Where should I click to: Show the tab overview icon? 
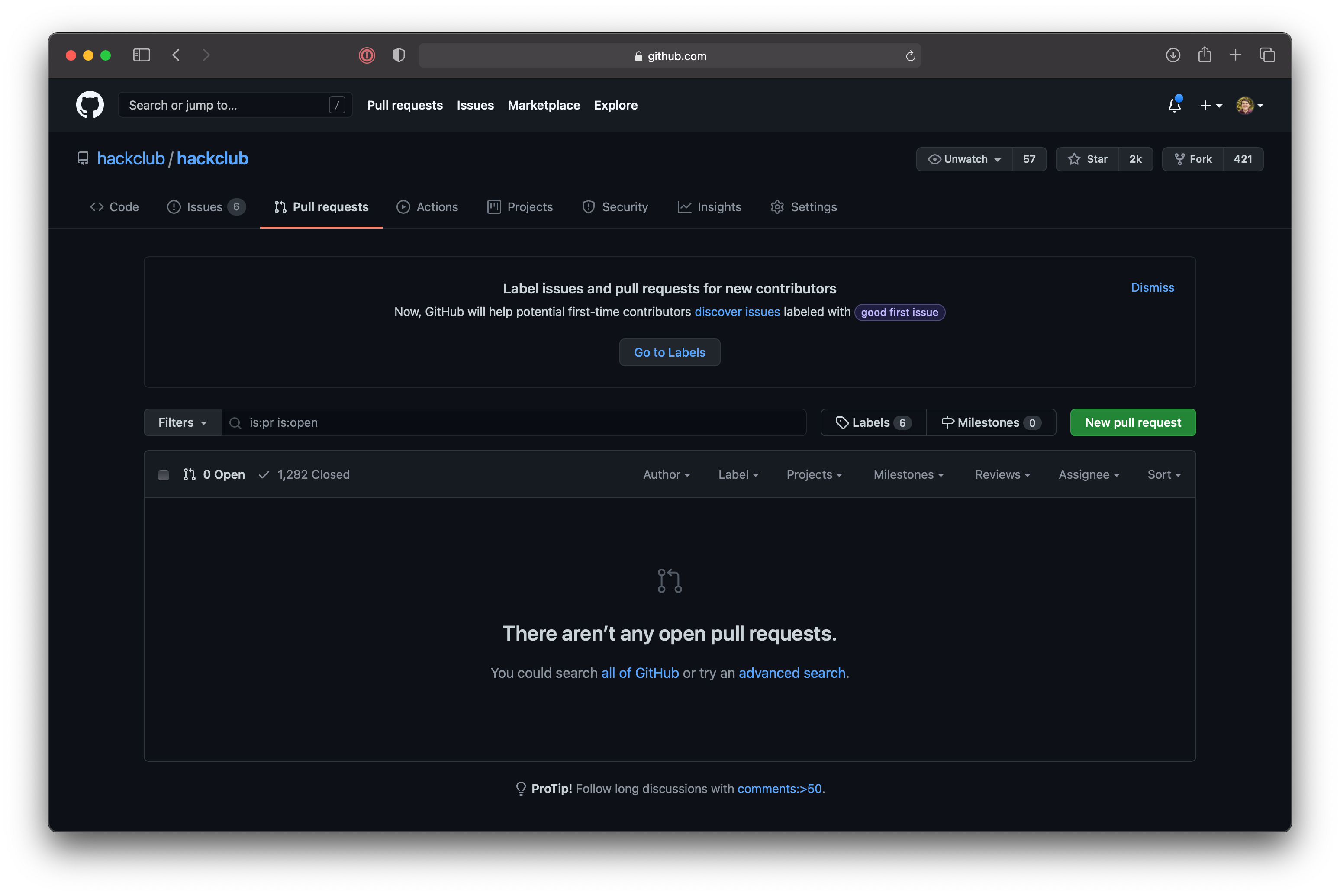tap(1267, 55)
